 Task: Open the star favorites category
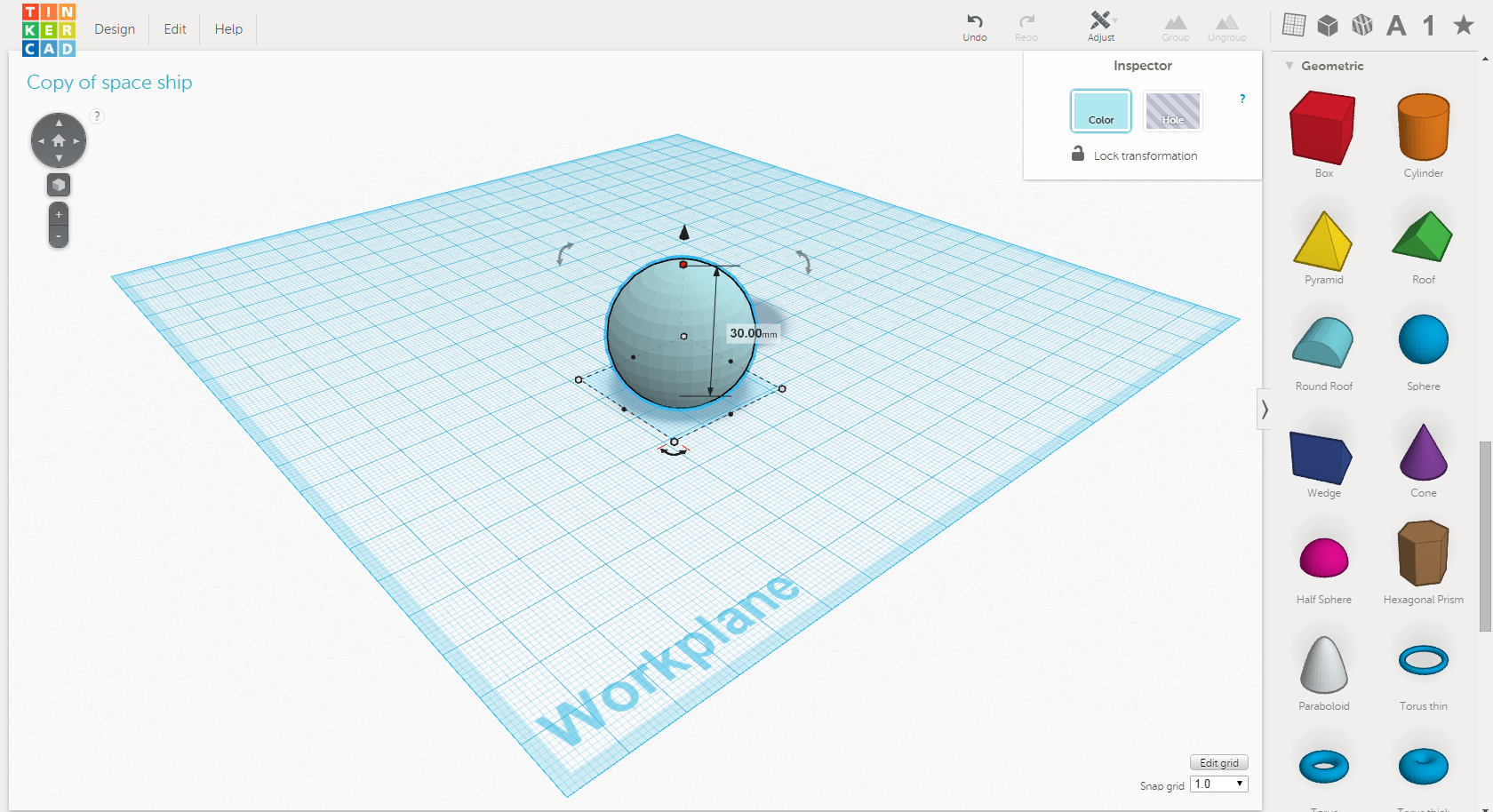tap(1464, 25)
